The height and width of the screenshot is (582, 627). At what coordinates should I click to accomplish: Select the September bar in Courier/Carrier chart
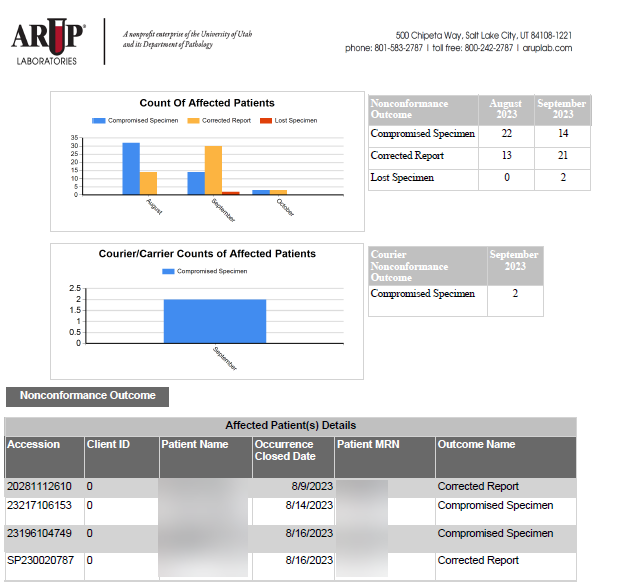[x=214, y=321]
